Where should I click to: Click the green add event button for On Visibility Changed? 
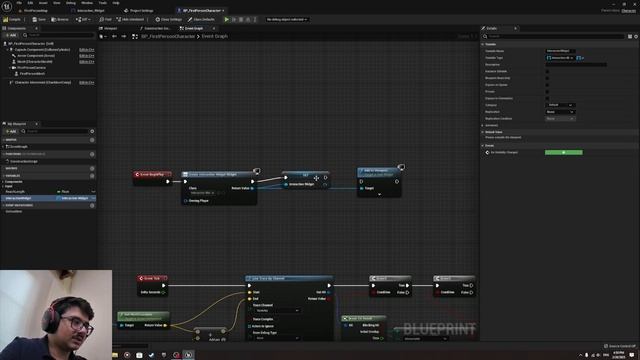[564, 152]
